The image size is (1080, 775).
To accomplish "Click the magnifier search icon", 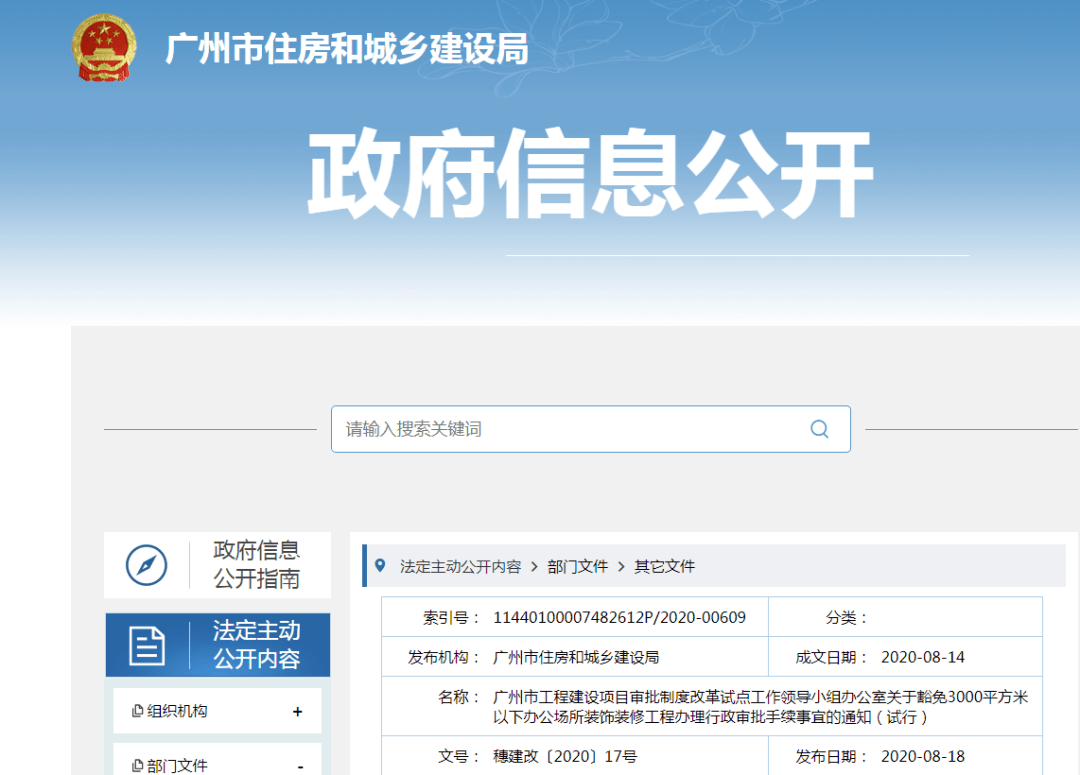I will [x=819, y=429].
